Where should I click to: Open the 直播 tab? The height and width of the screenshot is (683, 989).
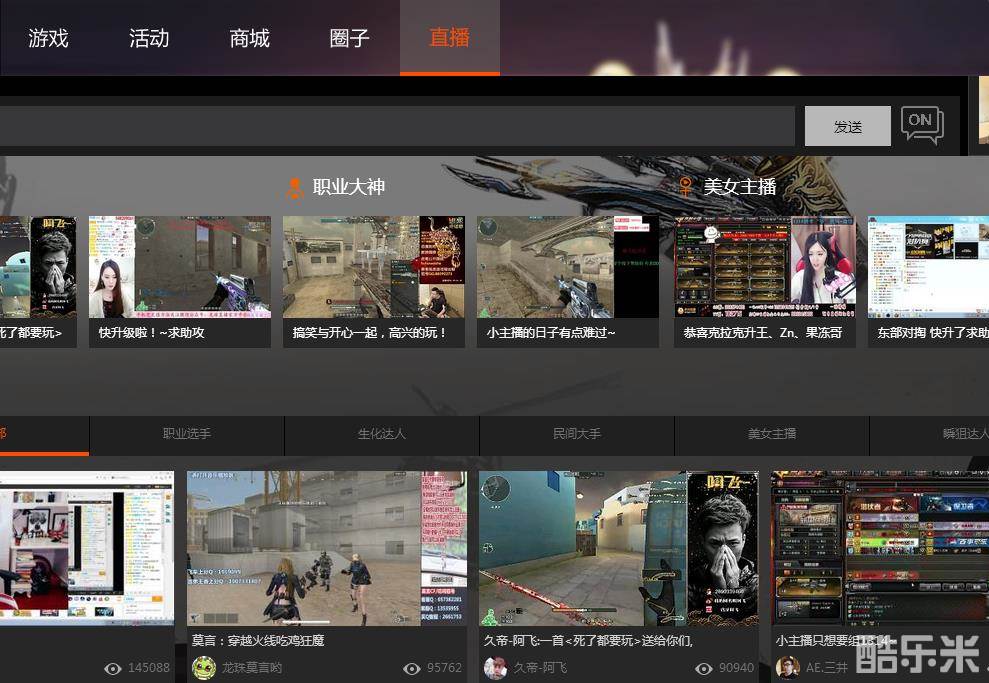pos(449,38)
